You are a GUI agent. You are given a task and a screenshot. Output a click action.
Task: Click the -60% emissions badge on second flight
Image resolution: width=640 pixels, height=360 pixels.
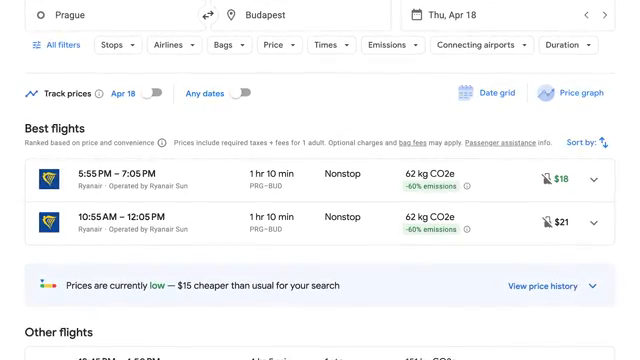click(x=431, y=229)
